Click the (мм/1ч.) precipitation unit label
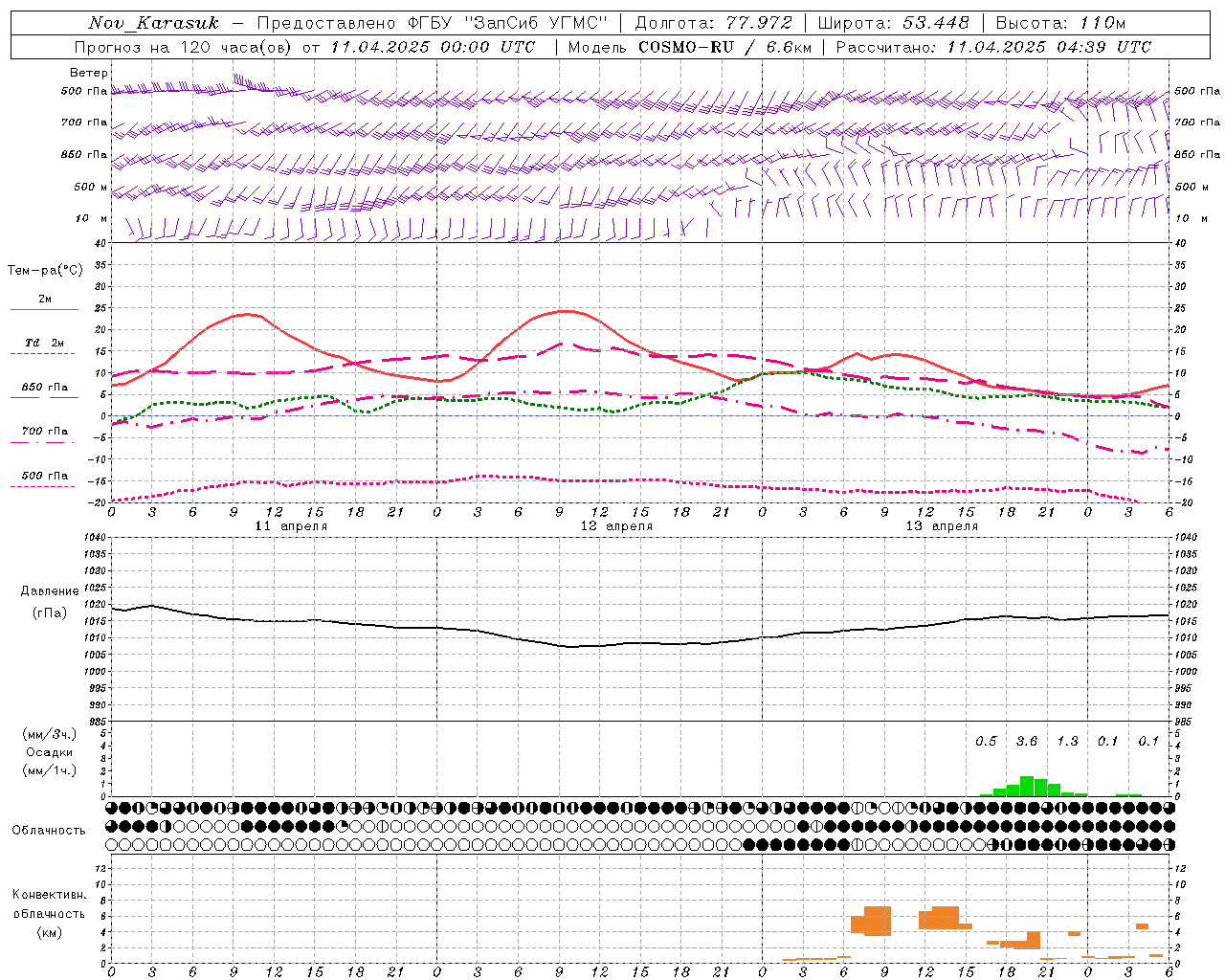The image size is (1225, 980). 50,770
